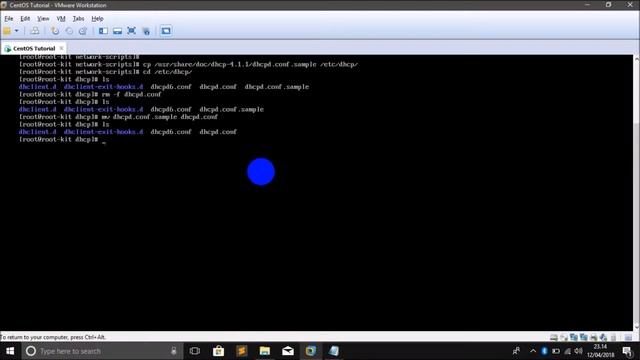This screenshot has height=360, width=640.
Task: Select the CentOS Tutorial tab
Action: [33, 48]
